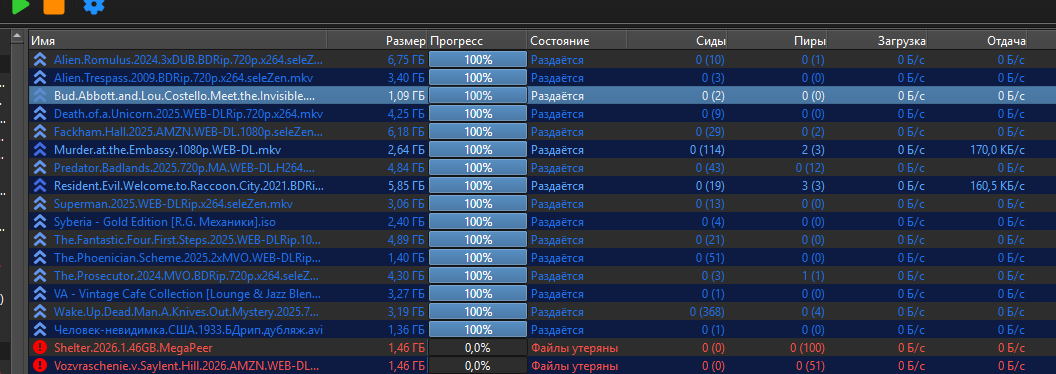Select The.Fantastic.Four.First.Steps.2025 torrent name
1056x374 pixels.
pos(188,240)
